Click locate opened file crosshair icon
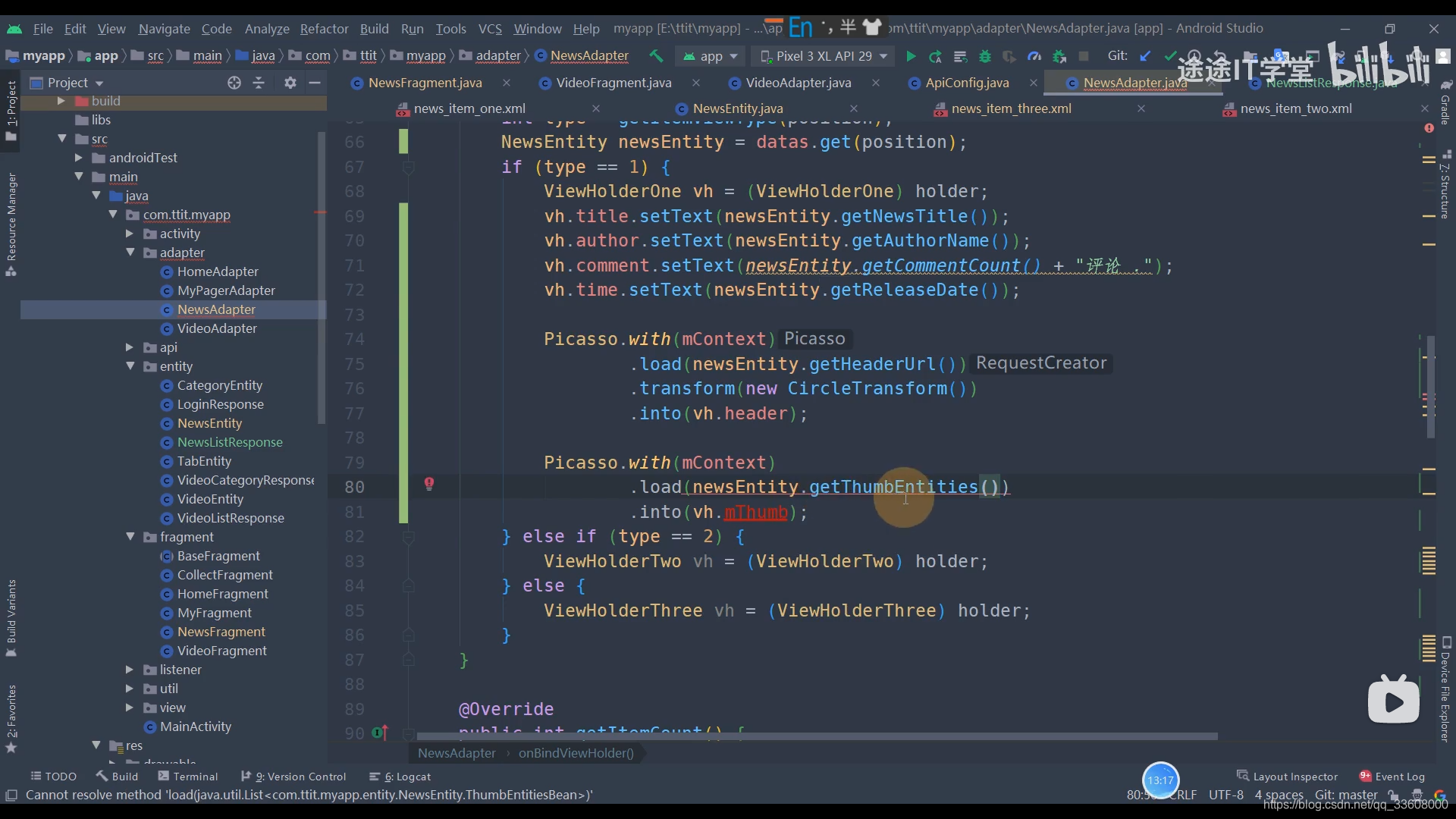The width and height of the screenshot is (1456, 819). [234, 83]
